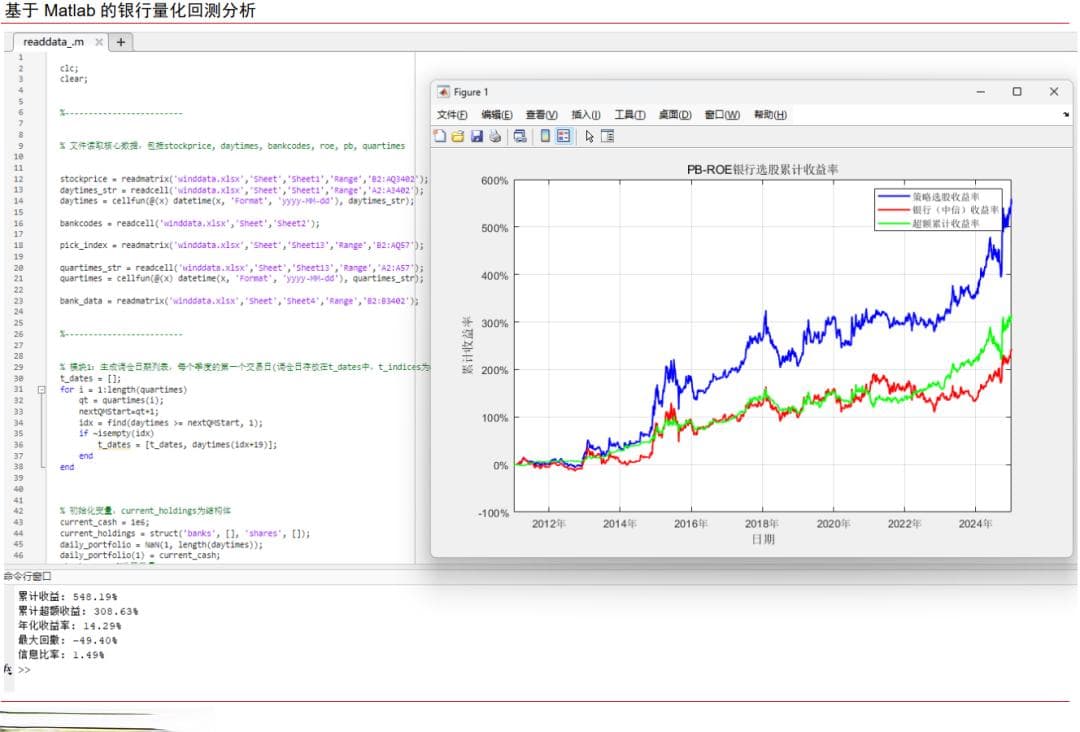Click the 最大回撤: -49.40% output line

[x=68, y=640]
